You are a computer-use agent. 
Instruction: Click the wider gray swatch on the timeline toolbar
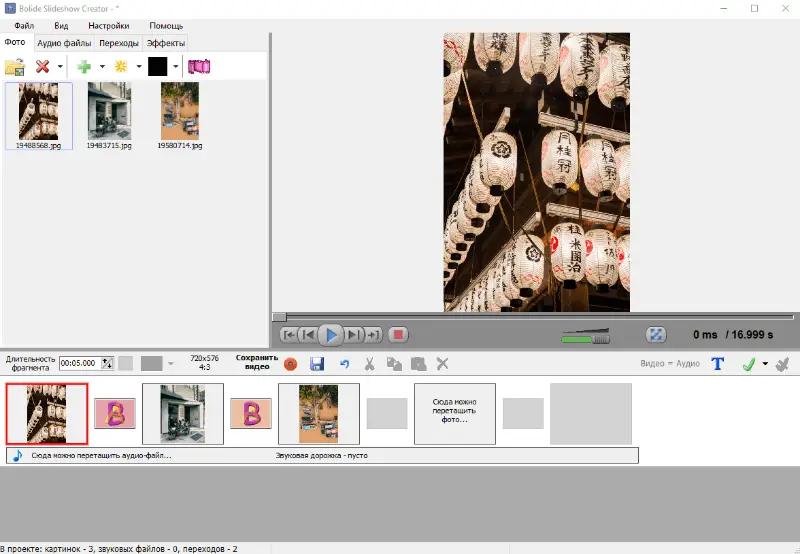[152, 364]
